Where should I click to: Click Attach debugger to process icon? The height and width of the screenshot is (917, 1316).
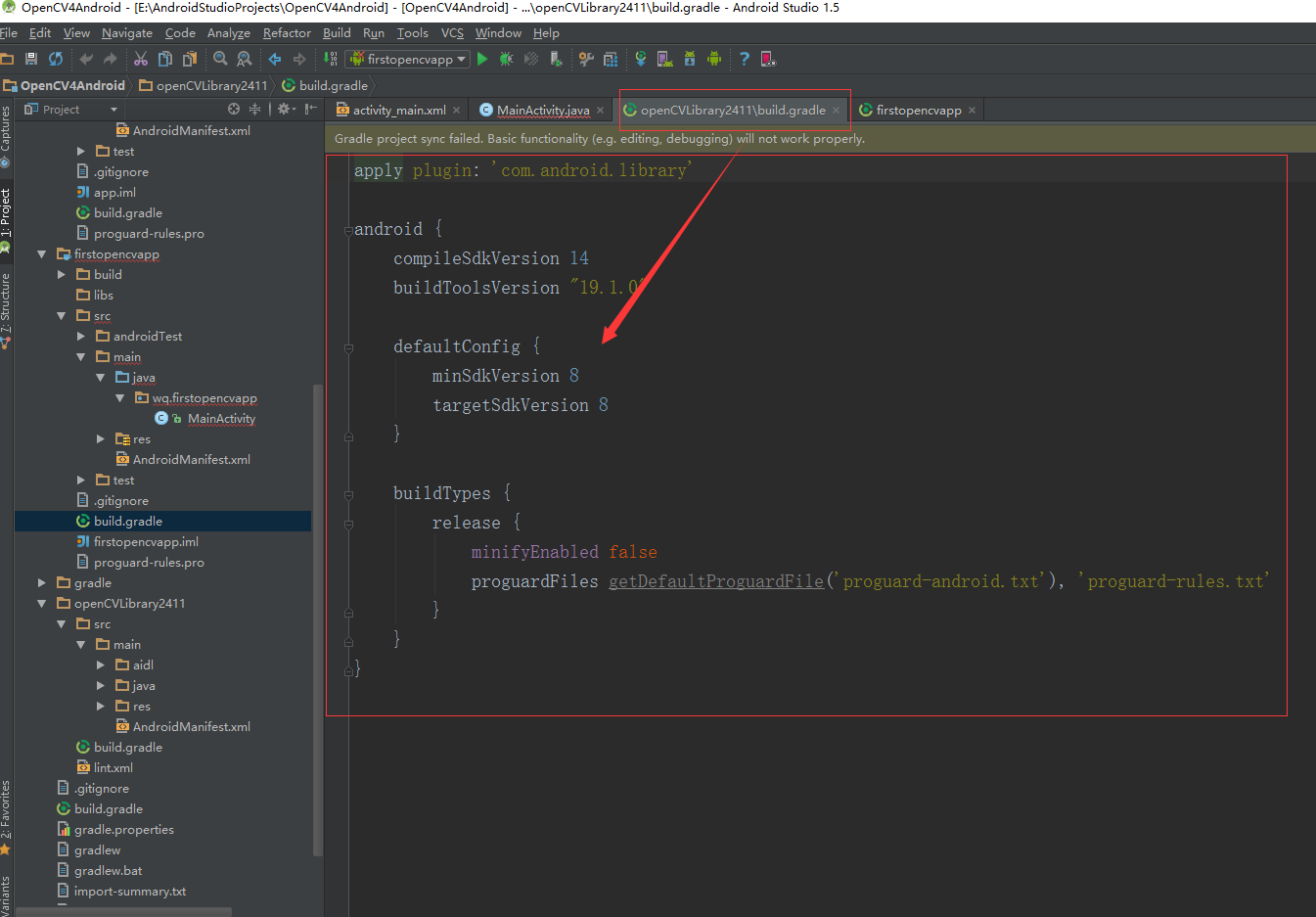point(556,59)
